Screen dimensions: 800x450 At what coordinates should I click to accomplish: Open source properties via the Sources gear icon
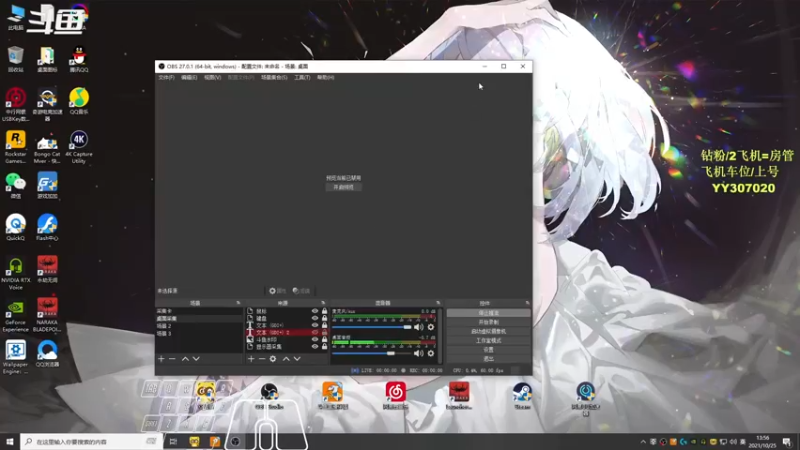(273, 359)
